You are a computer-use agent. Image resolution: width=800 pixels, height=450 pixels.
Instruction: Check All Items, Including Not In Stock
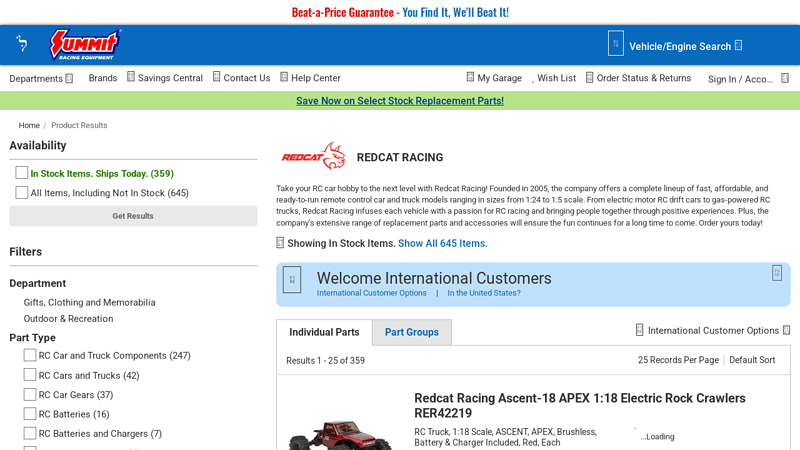tap(21, 192)
